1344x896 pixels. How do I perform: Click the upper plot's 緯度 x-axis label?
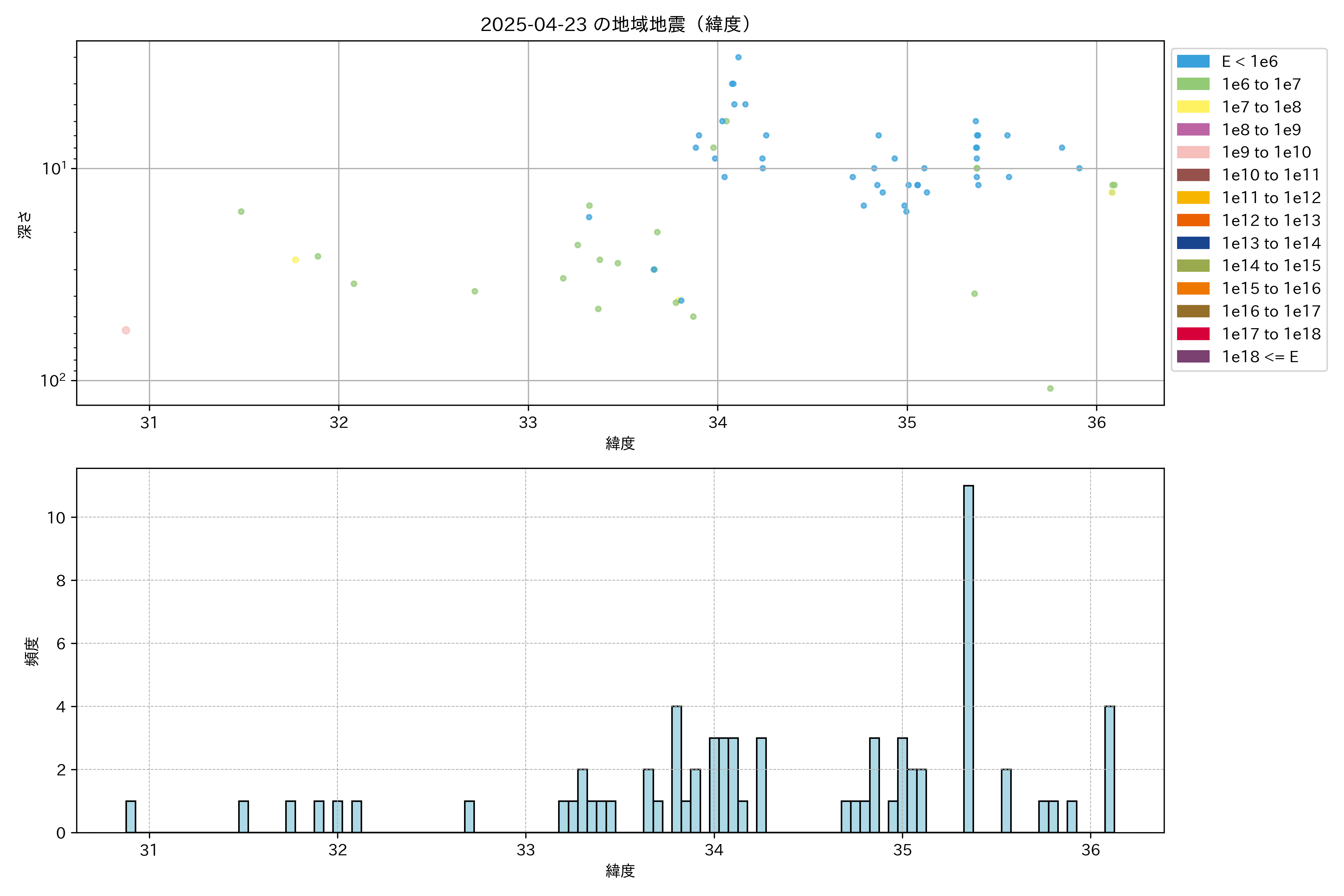coord(620,443)
